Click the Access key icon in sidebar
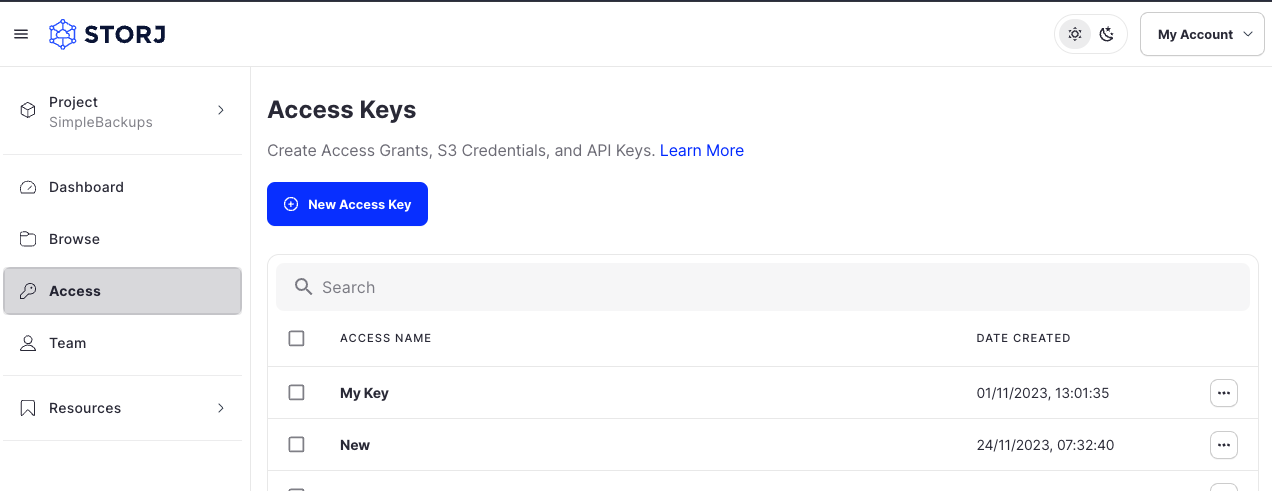The height and width of the screenshot is (491, 1272). point(28,291)
